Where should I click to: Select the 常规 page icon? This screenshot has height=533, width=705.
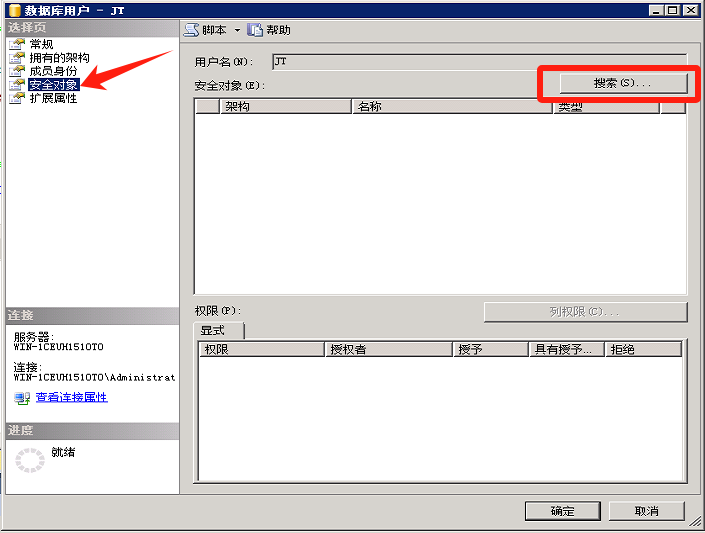(x=17, y=44)
